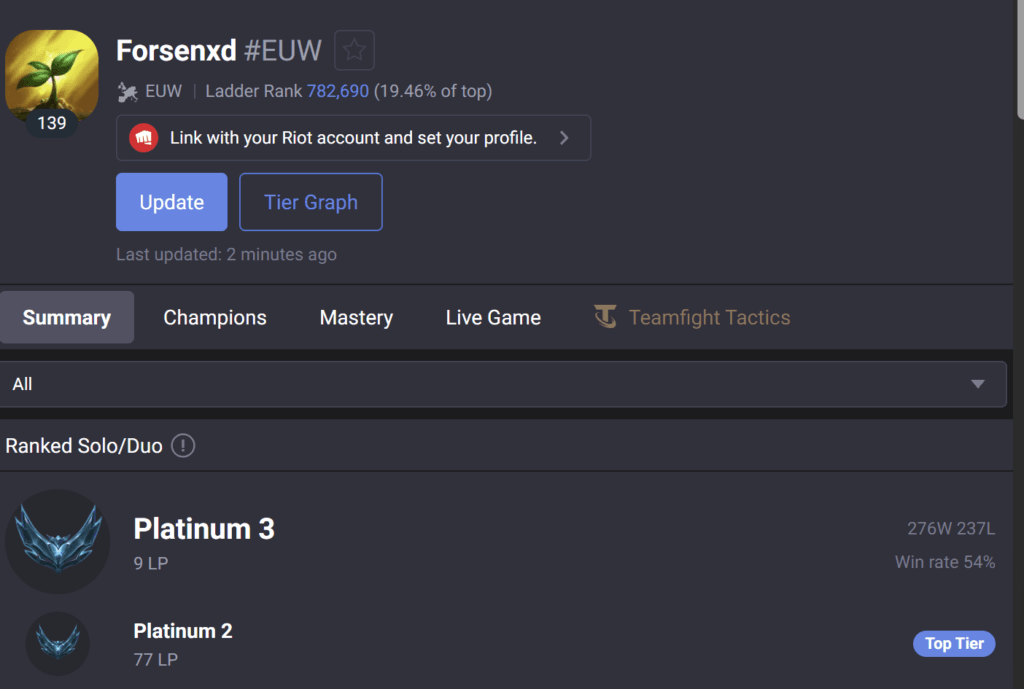Image resolution: width=1024 pixels, height=689 pixels.
Task: Switch to the Champions tab
Action: [x=214, y=317]
